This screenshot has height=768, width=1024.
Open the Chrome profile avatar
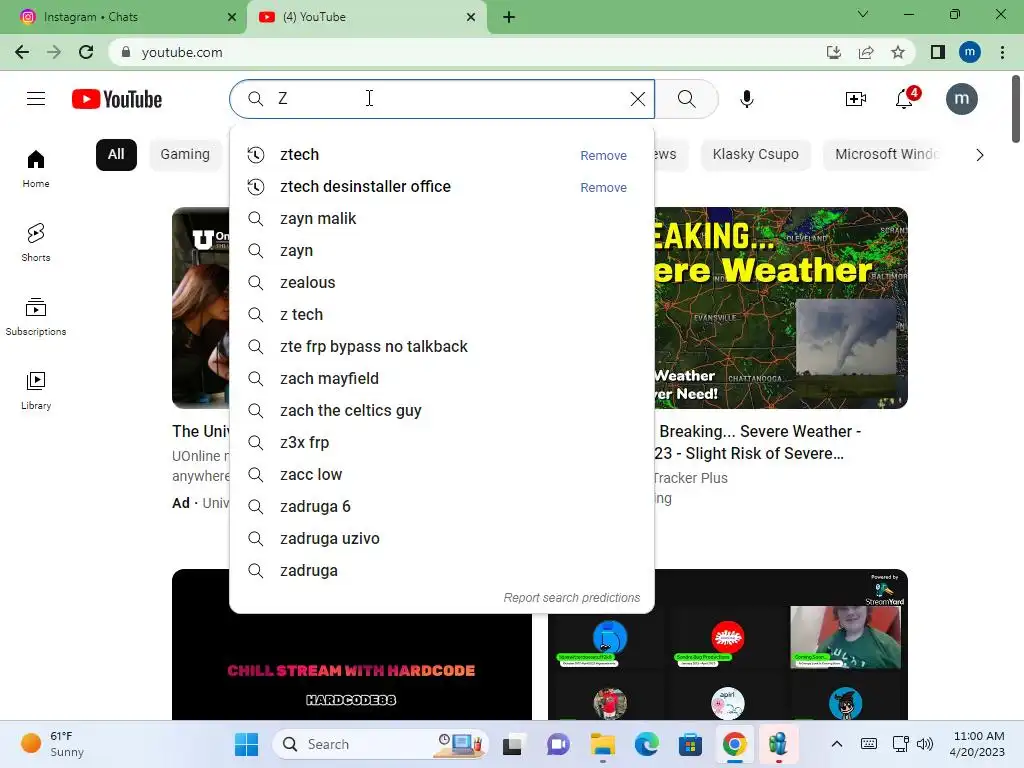[x=970, y=52]
